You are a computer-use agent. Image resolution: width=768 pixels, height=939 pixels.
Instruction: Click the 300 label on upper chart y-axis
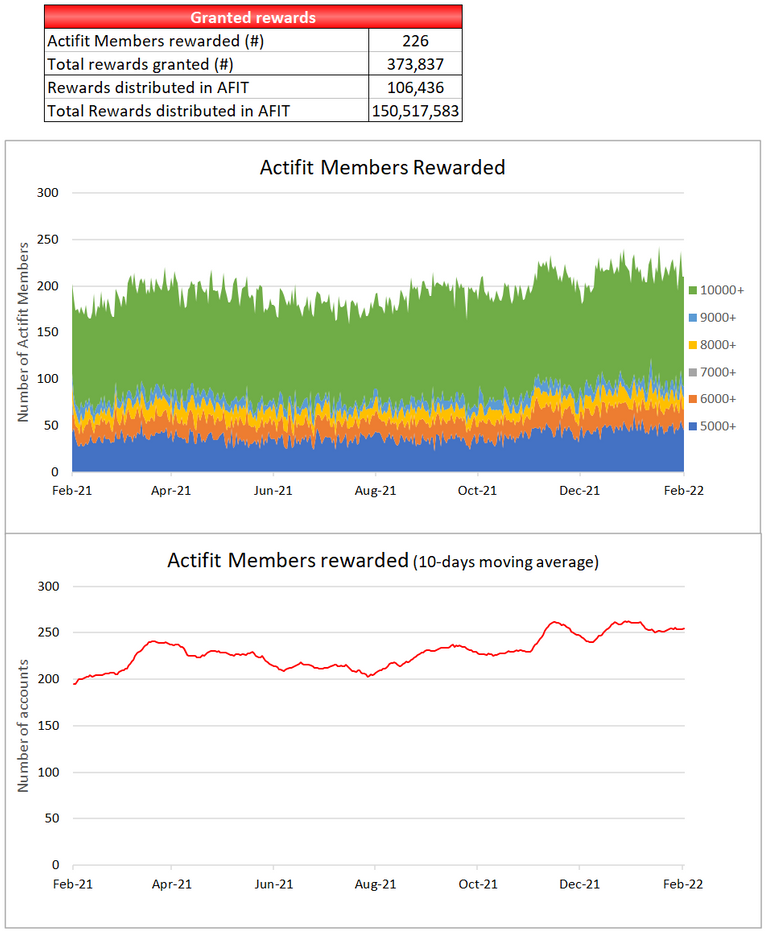click(48, 193)
